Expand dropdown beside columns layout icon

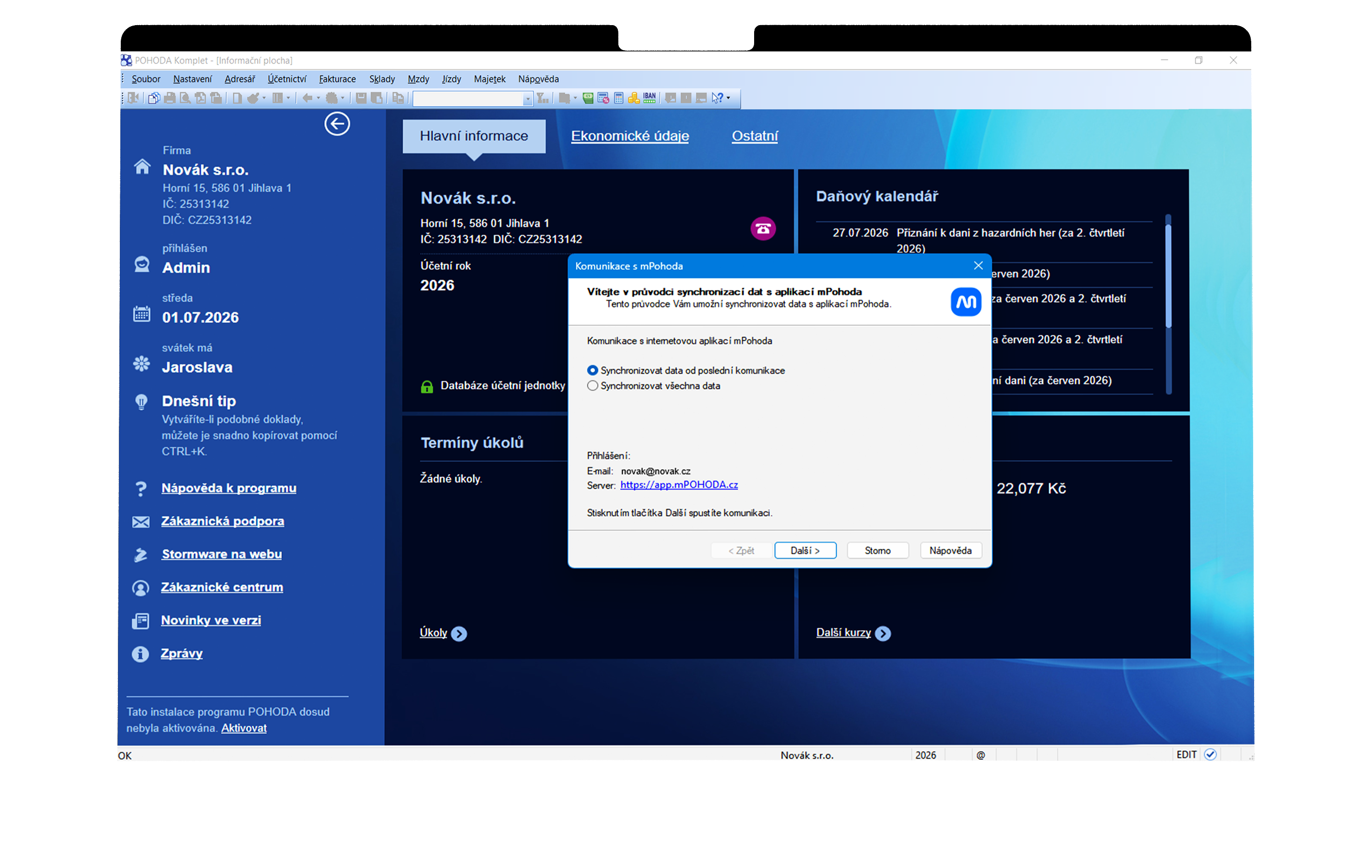click(288, 98)
